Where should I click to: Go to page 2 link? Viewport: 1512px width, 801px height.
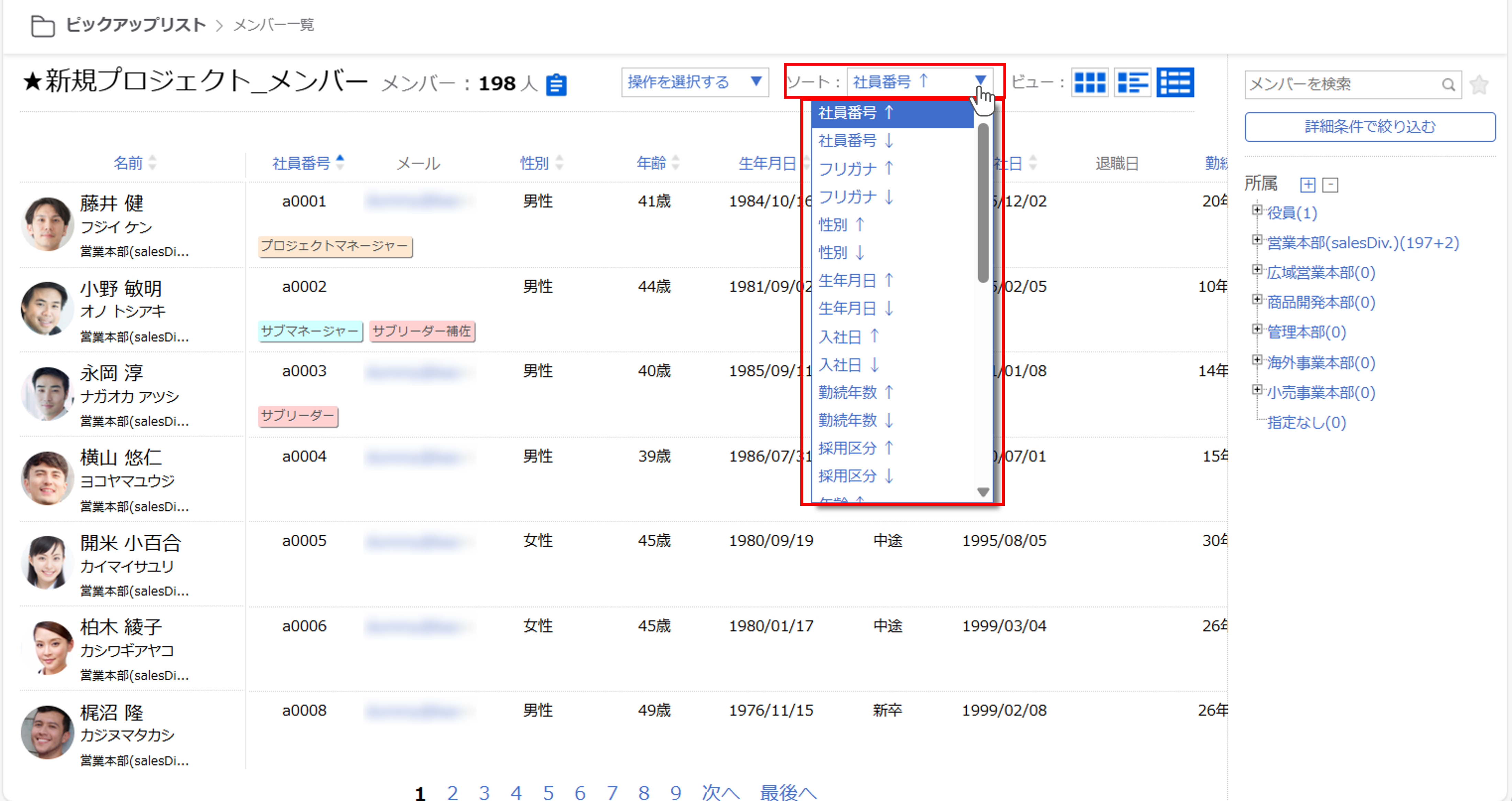click(x=452, y=792)
